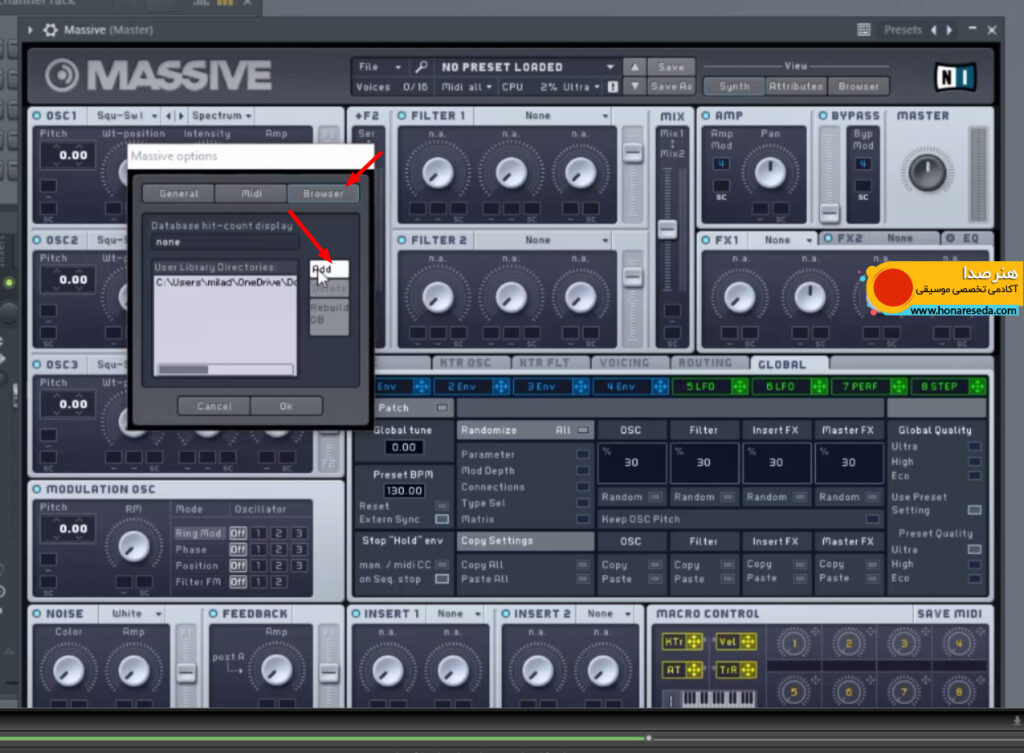Click the Master volume knob

(927, 172)
